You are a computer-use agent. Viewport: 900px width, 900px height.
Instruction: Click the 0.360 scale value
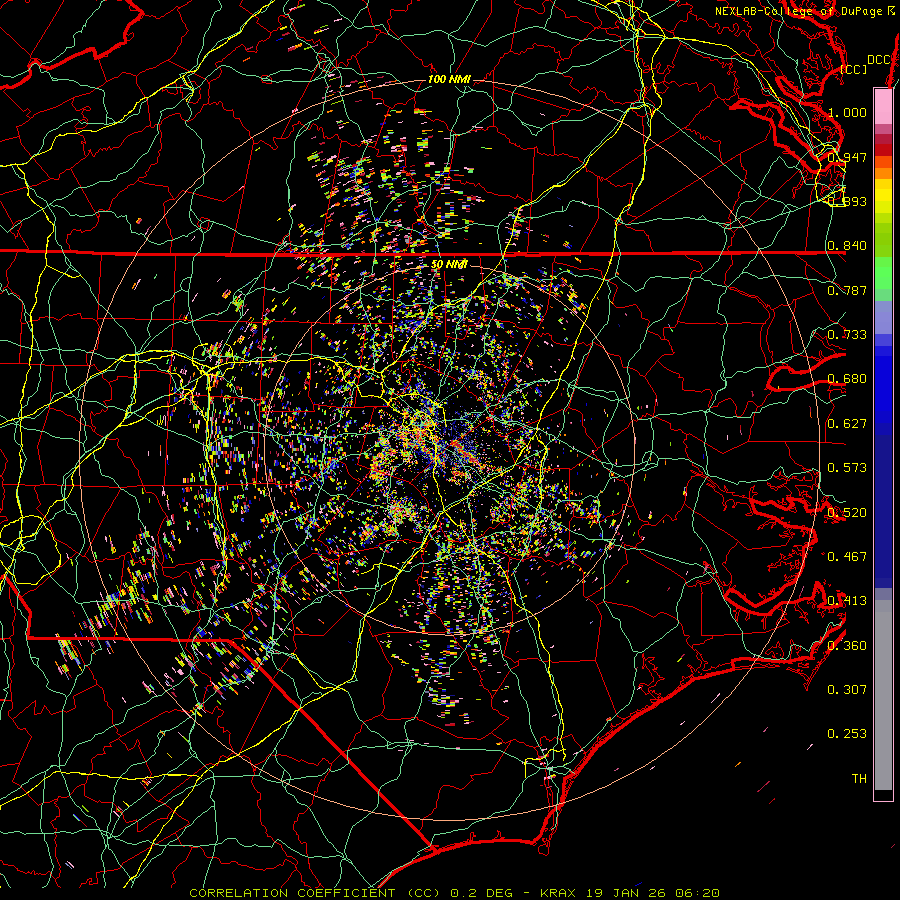coord(847,645)
